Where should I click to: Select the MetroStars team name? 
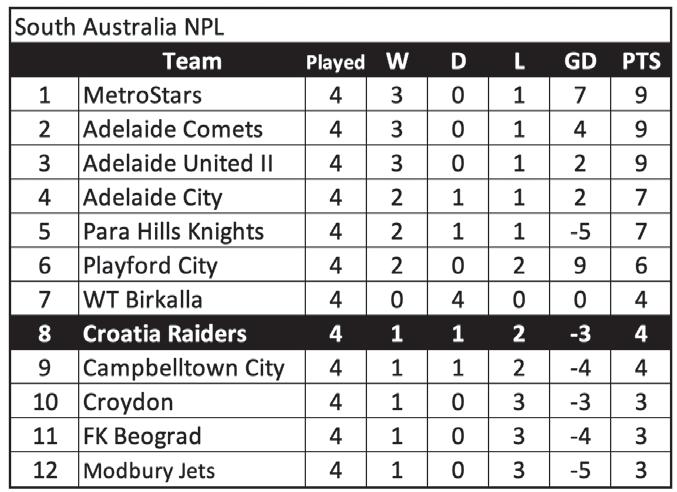(x=142, y=95)
